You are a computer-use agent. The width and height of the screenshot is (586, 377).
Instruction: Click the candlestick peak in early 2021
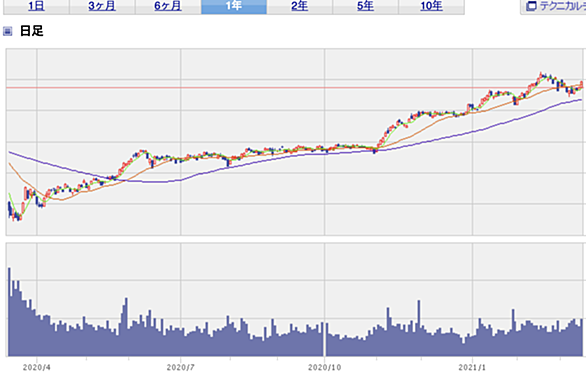(x=541, y=74)
